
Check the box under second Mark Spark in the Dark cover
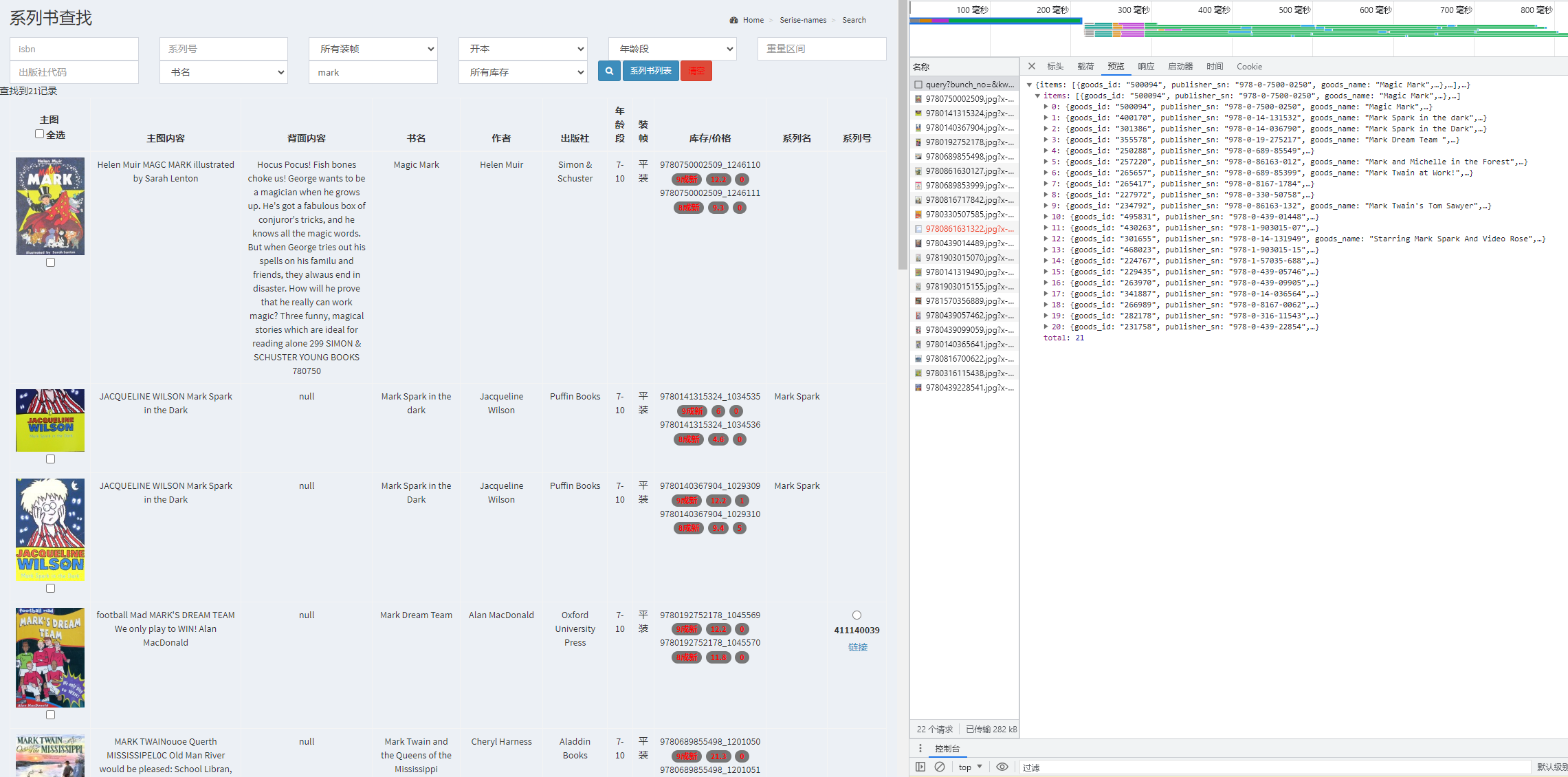tap(50, 589)
